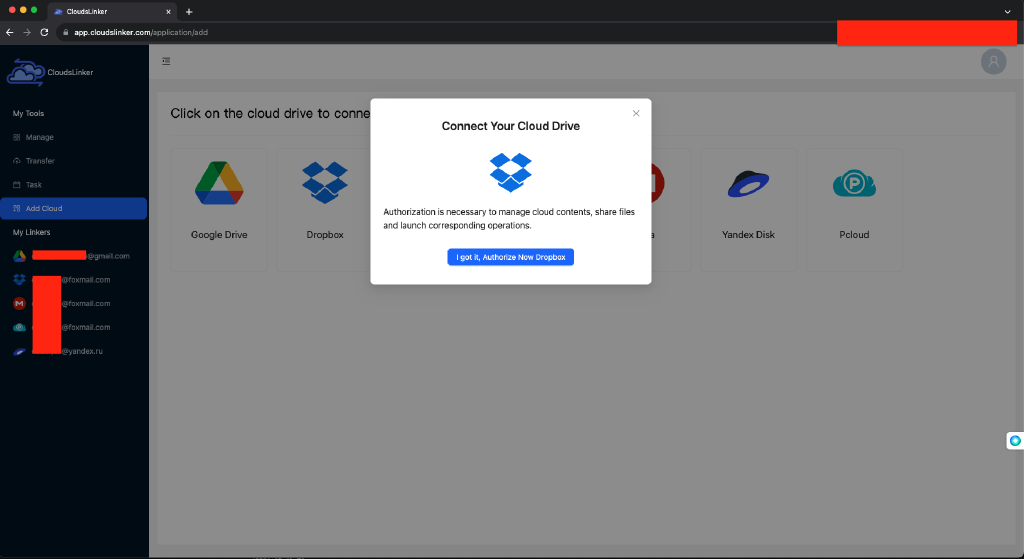Viewport: 1024px width, 559px height.
Task: Click I got it, Authorize Now Dropbox
Action: [x=511, y=257]
